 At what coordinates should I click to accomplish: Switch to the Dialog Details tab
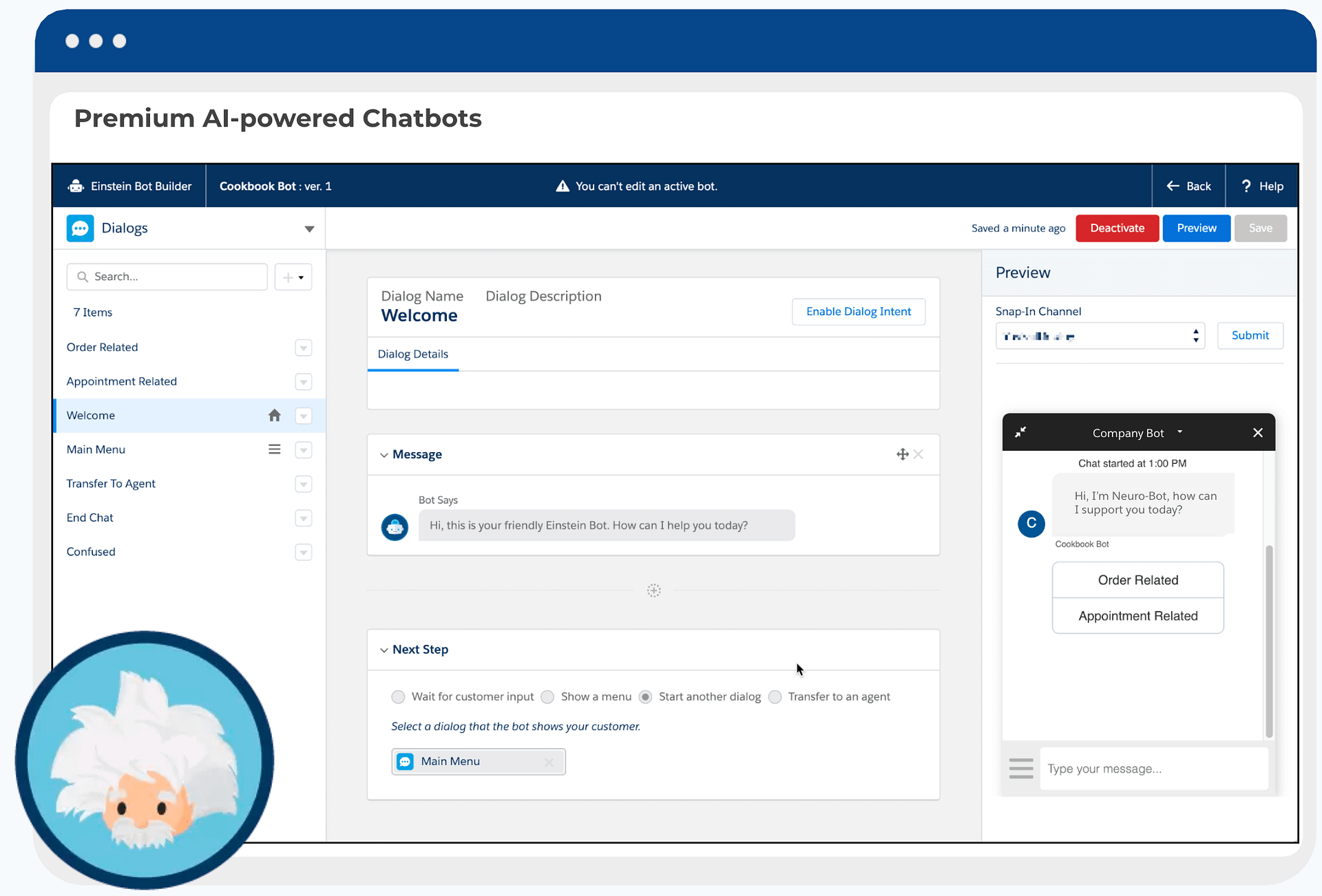click(x=412, y=354)
